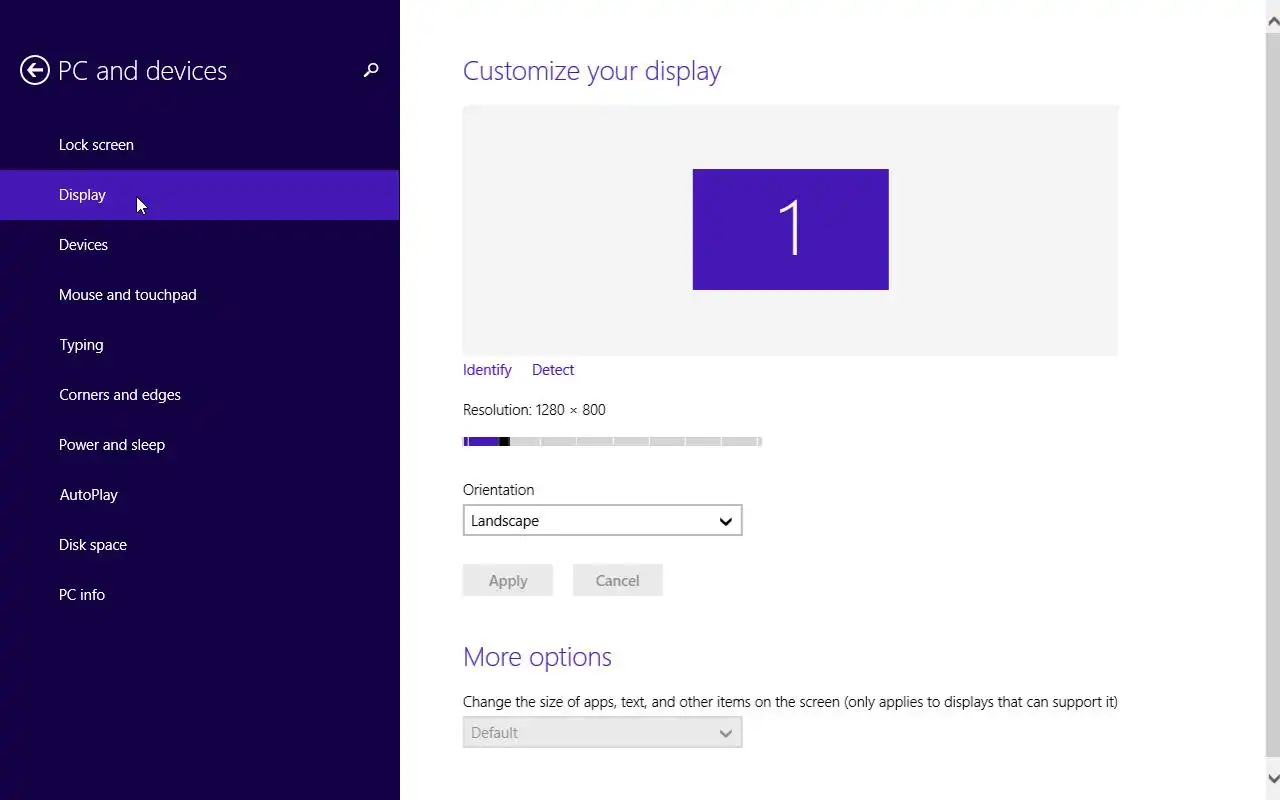Click the Cancel button
1280x800 pixels.
(617, 580)
